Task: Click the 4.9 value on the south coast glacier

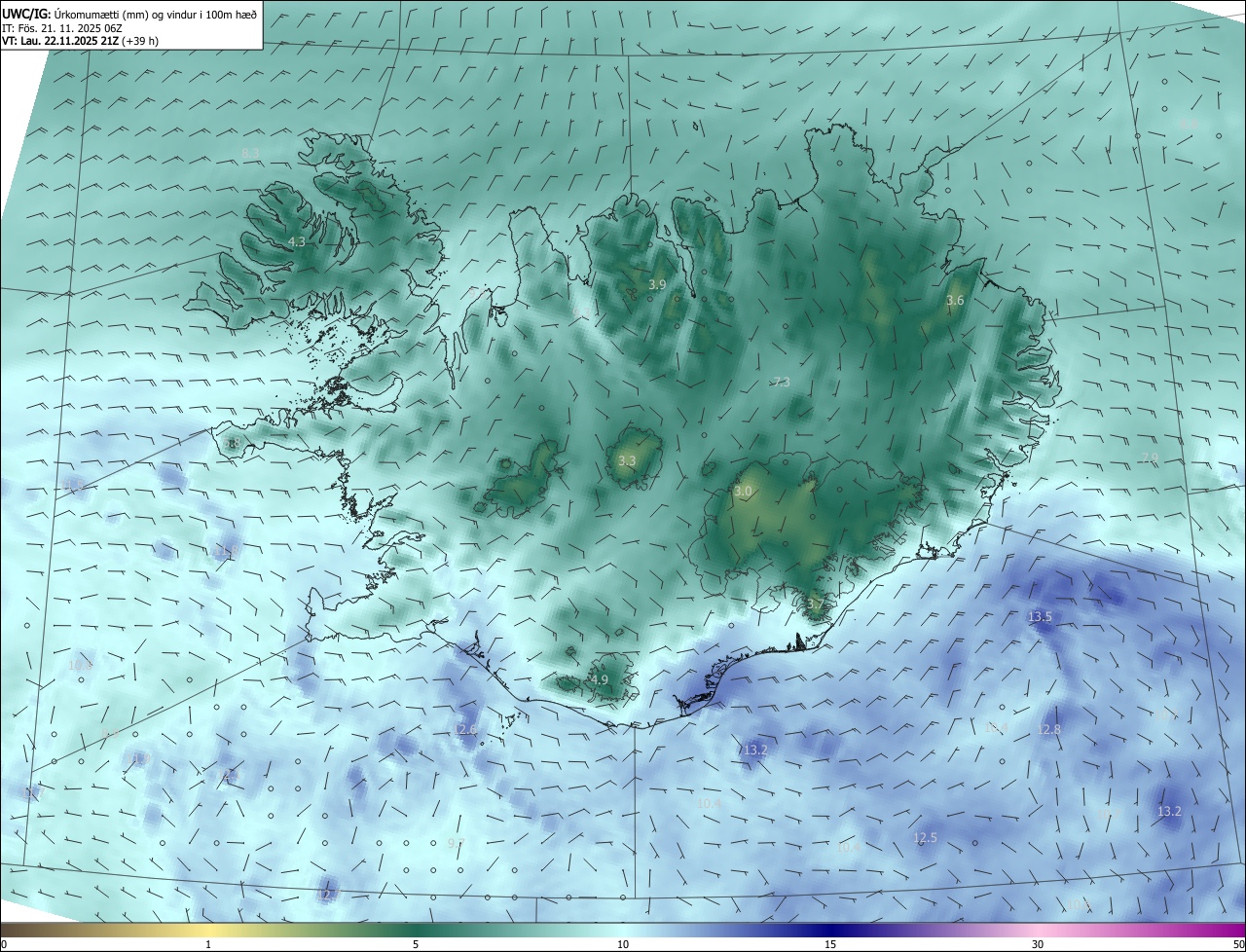Action: click(x=600, y=679)
